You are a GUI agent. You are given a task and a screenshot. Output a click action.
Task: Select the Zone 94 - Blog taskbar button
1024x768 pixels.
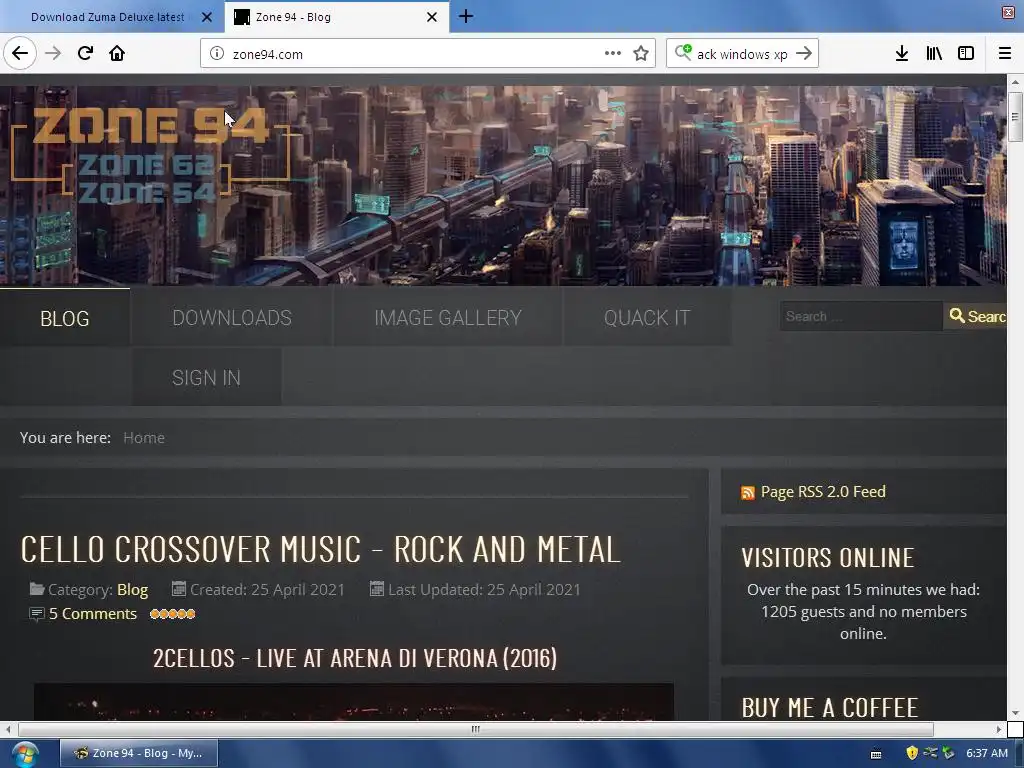coord(138,753)
